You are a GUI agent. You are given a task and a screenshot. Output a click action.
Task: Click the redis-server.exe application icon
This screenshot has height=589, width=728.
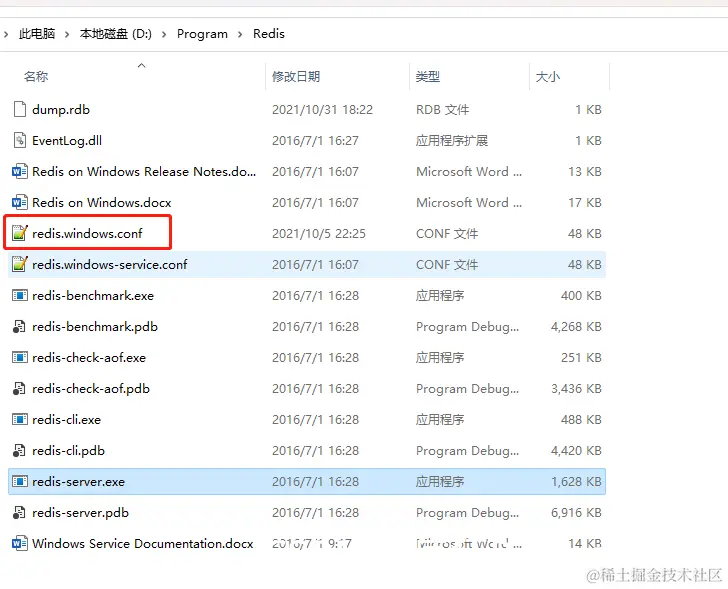coord(20,482)
